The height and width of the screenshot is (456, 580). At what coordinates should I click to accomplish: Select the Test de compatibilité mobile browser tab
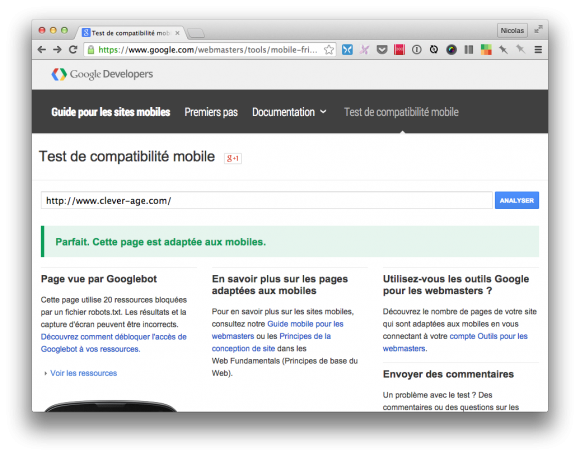129,33
